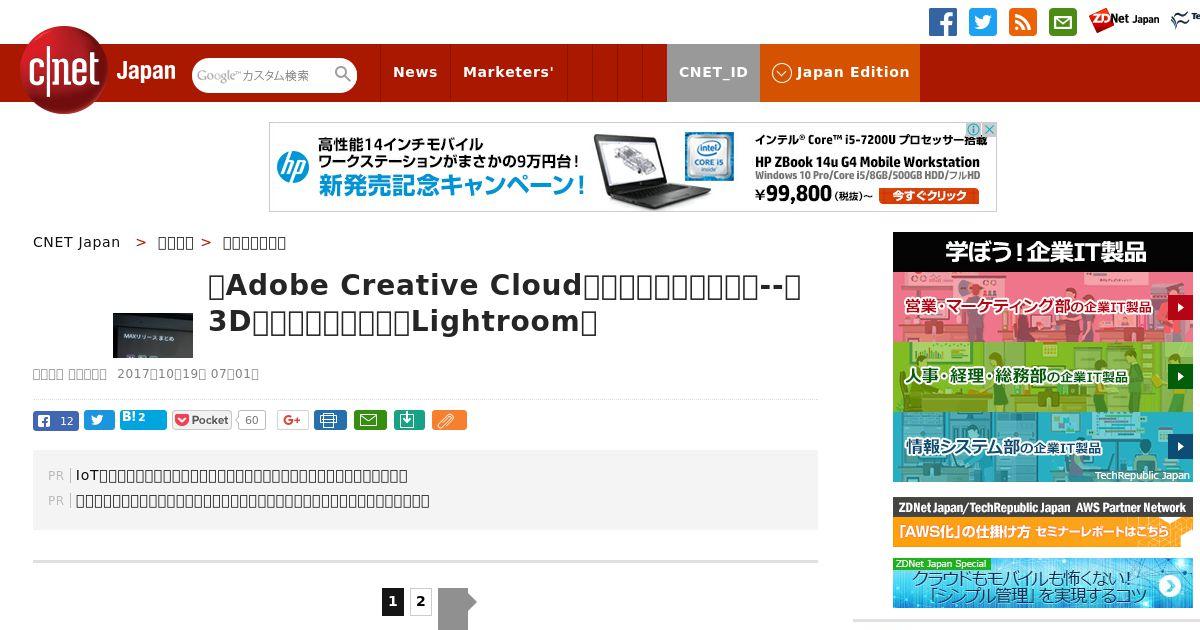The height and width of the screenshot is (630, 1200).
Task: Save the article to Pocket
Action: (x=202, y=420)
